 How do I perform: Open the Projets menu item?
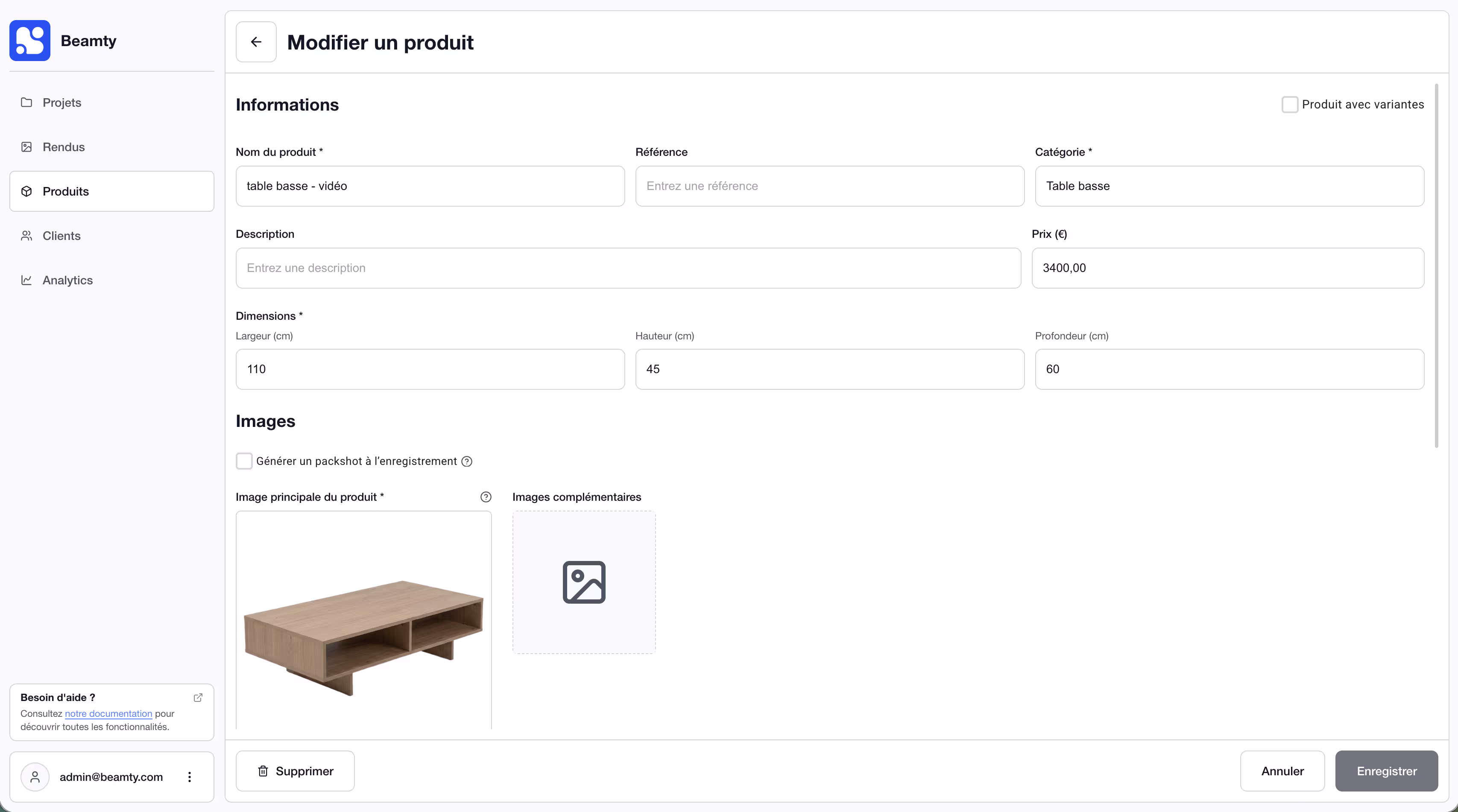coord(111,102)
